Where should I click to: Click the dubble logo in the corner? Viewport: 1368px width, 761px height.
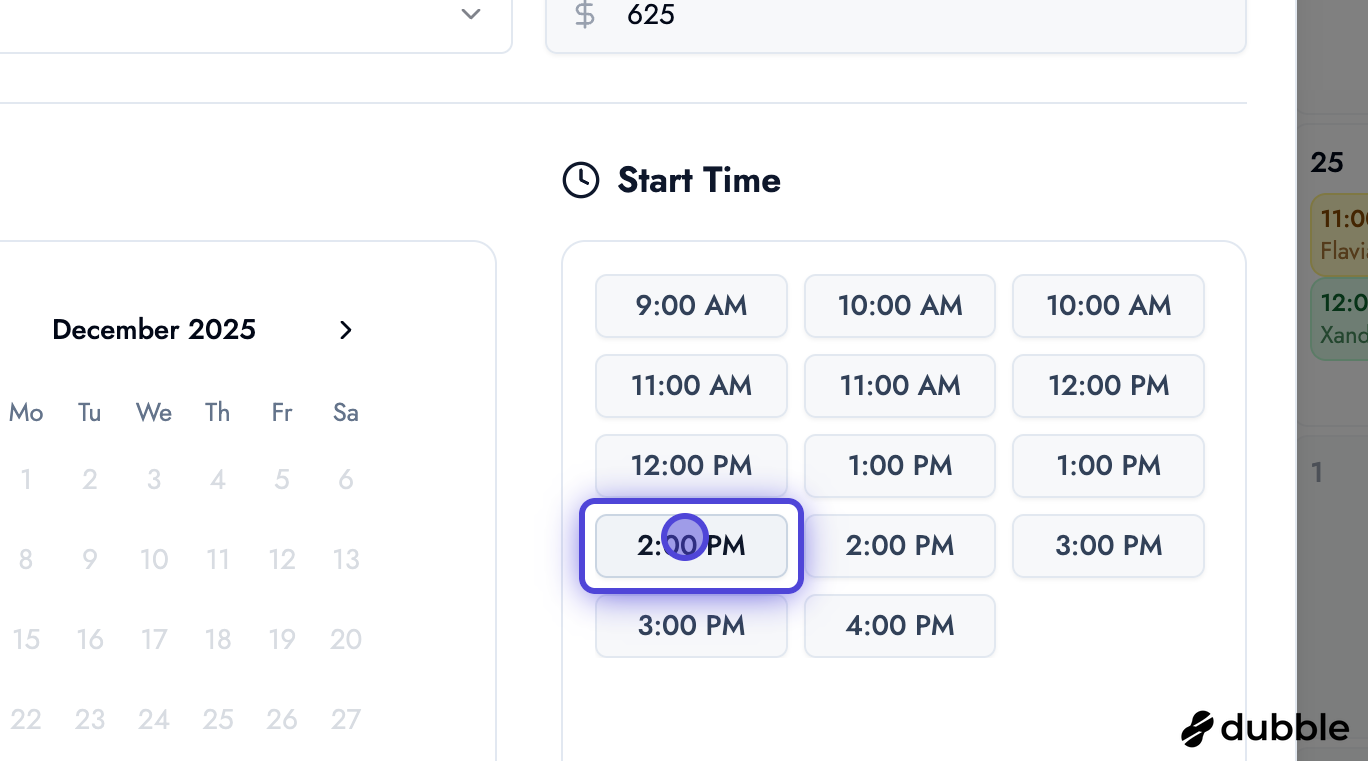(x=1264, y=728)
